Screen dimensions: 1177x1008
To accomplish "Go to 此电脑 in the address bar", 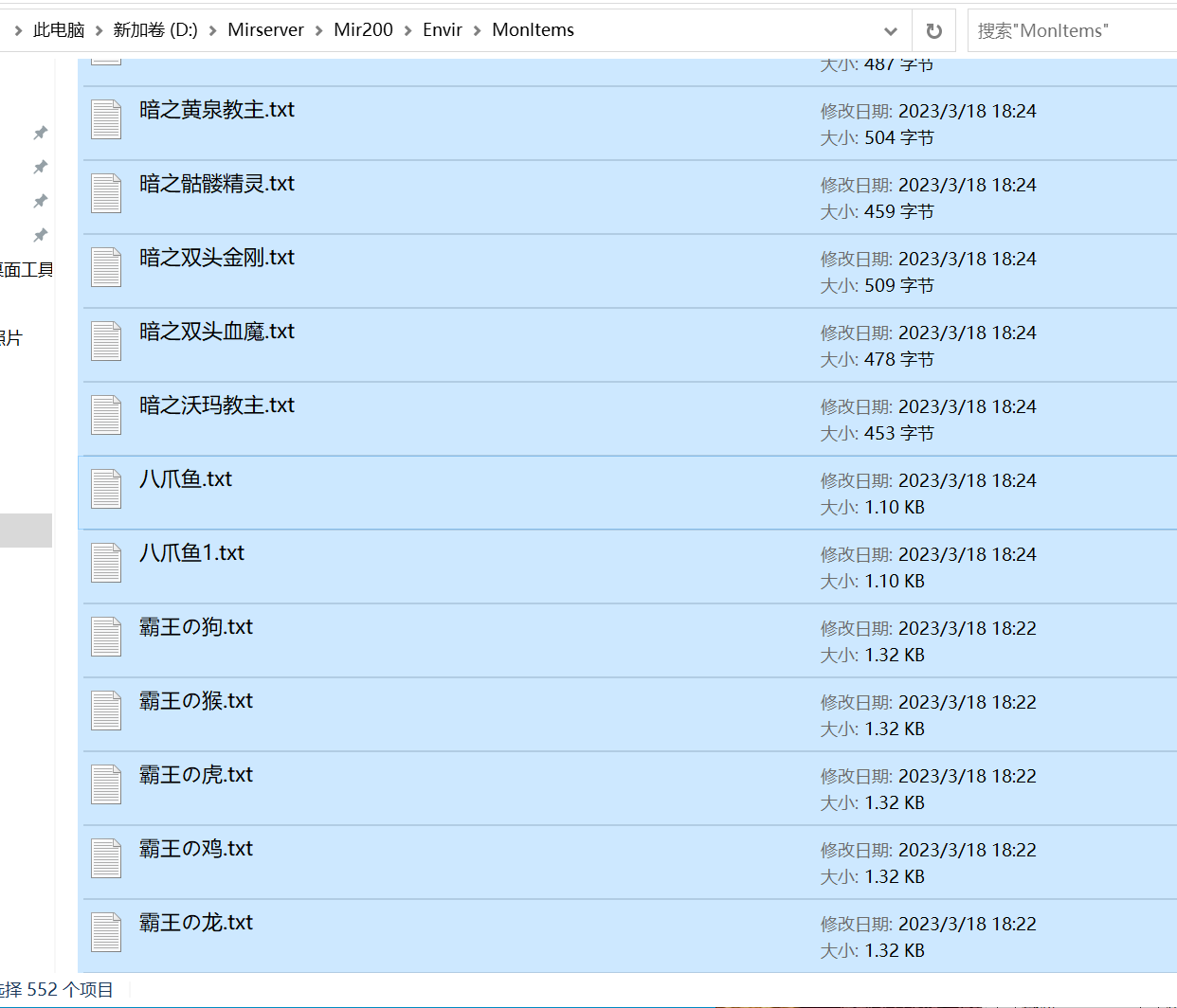I will coord(59,30).
